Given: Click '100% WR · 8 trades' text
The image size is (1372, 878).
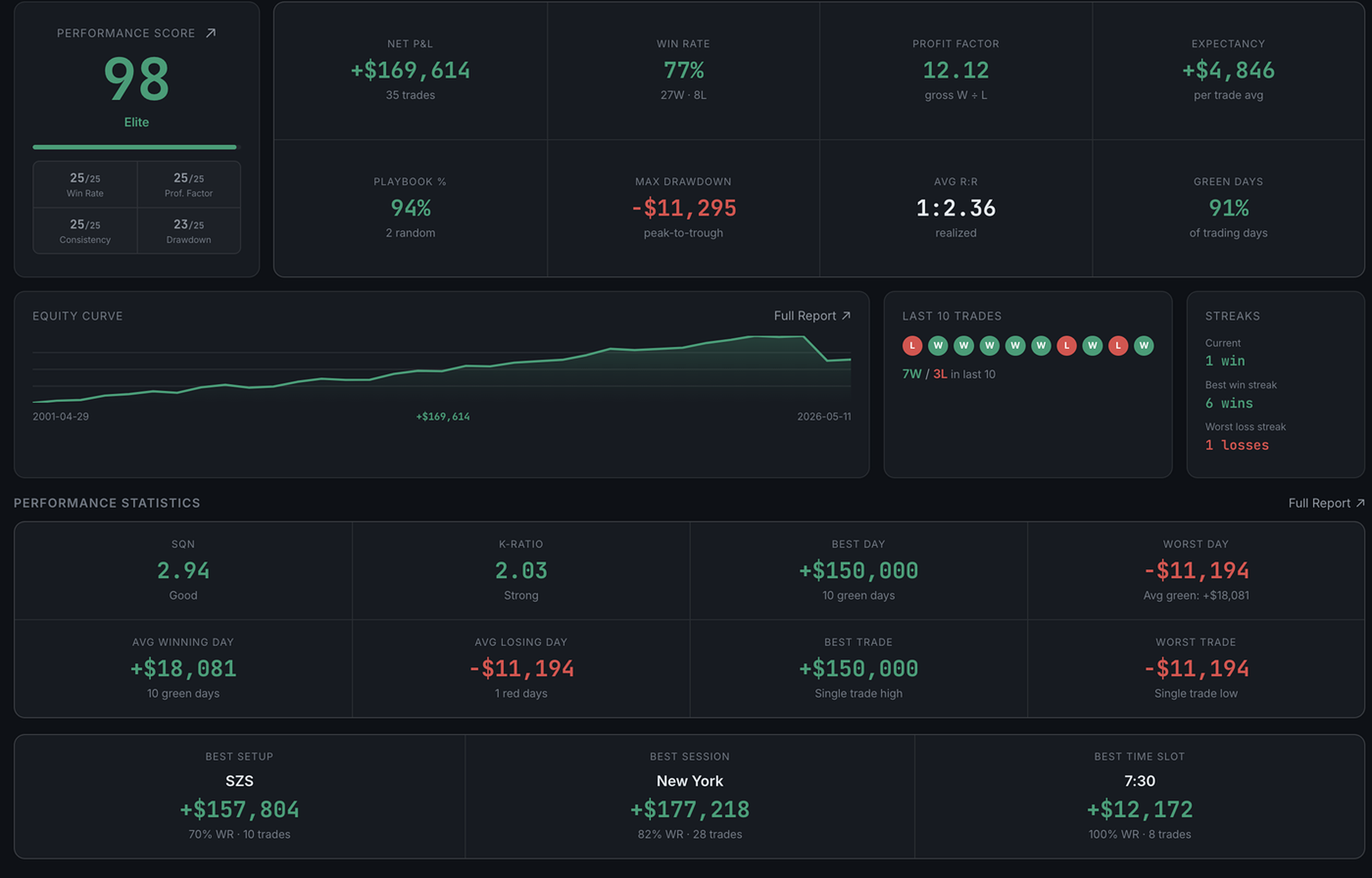Looking at the screenshot, I should [1139, 834].
